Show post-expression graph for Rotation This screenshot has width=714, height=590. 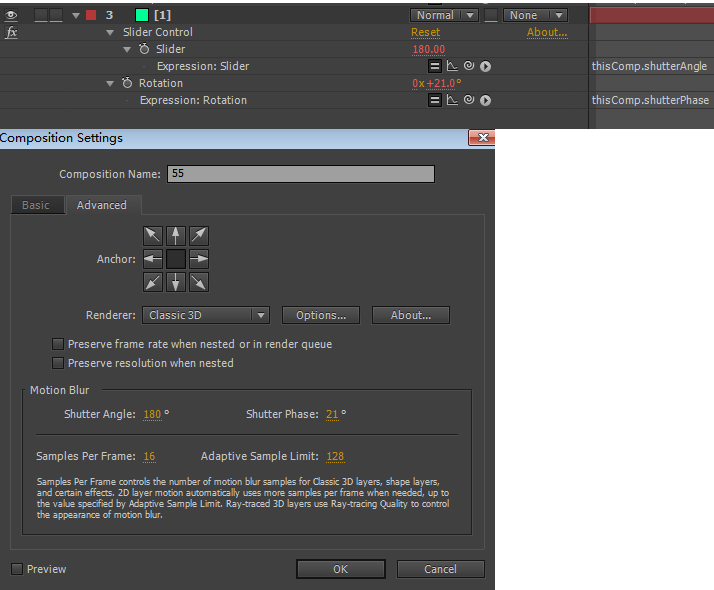(452, 100)
